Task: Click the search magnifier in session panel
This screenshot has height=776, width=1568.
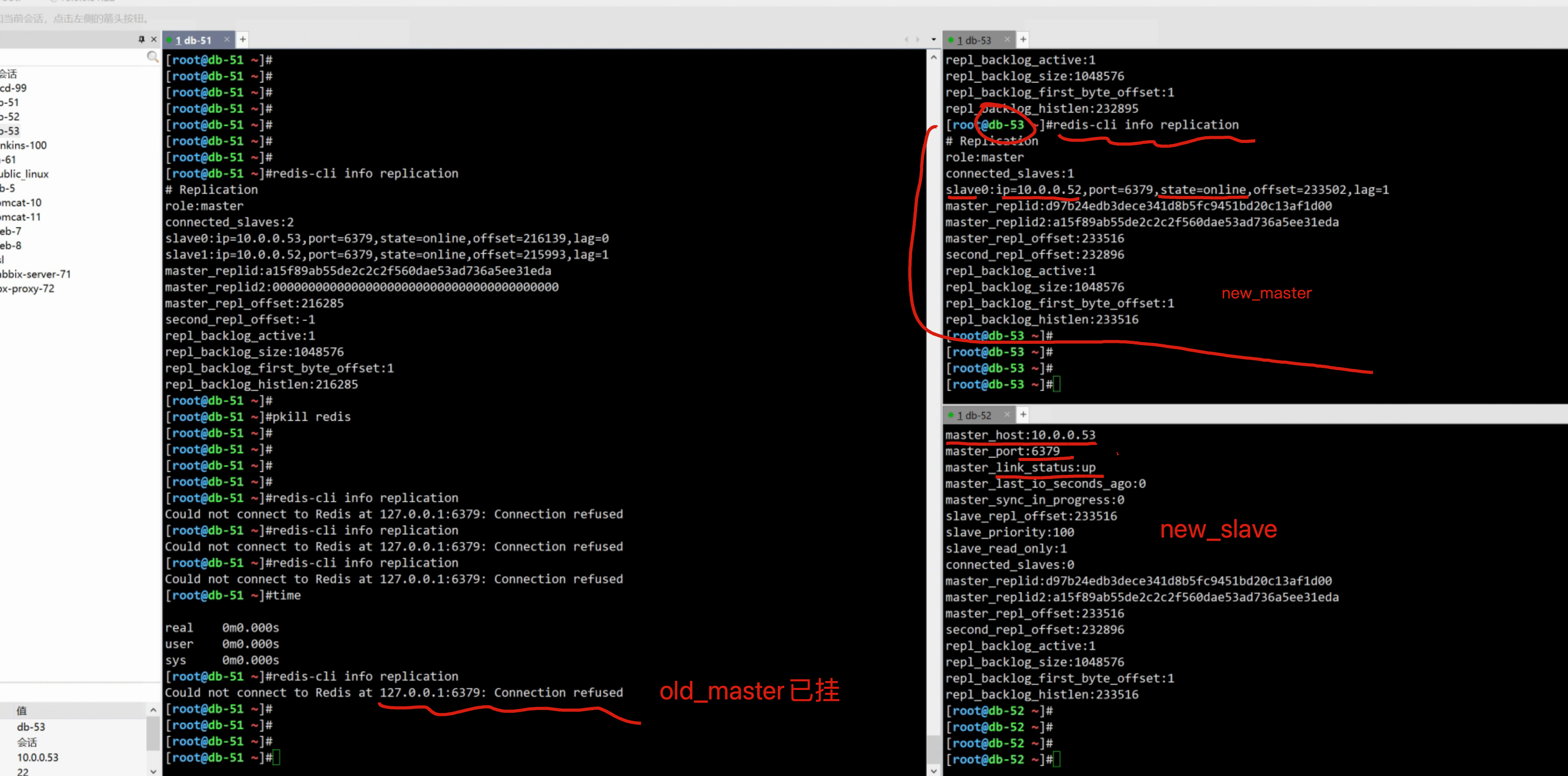Action: click(152, 56)
